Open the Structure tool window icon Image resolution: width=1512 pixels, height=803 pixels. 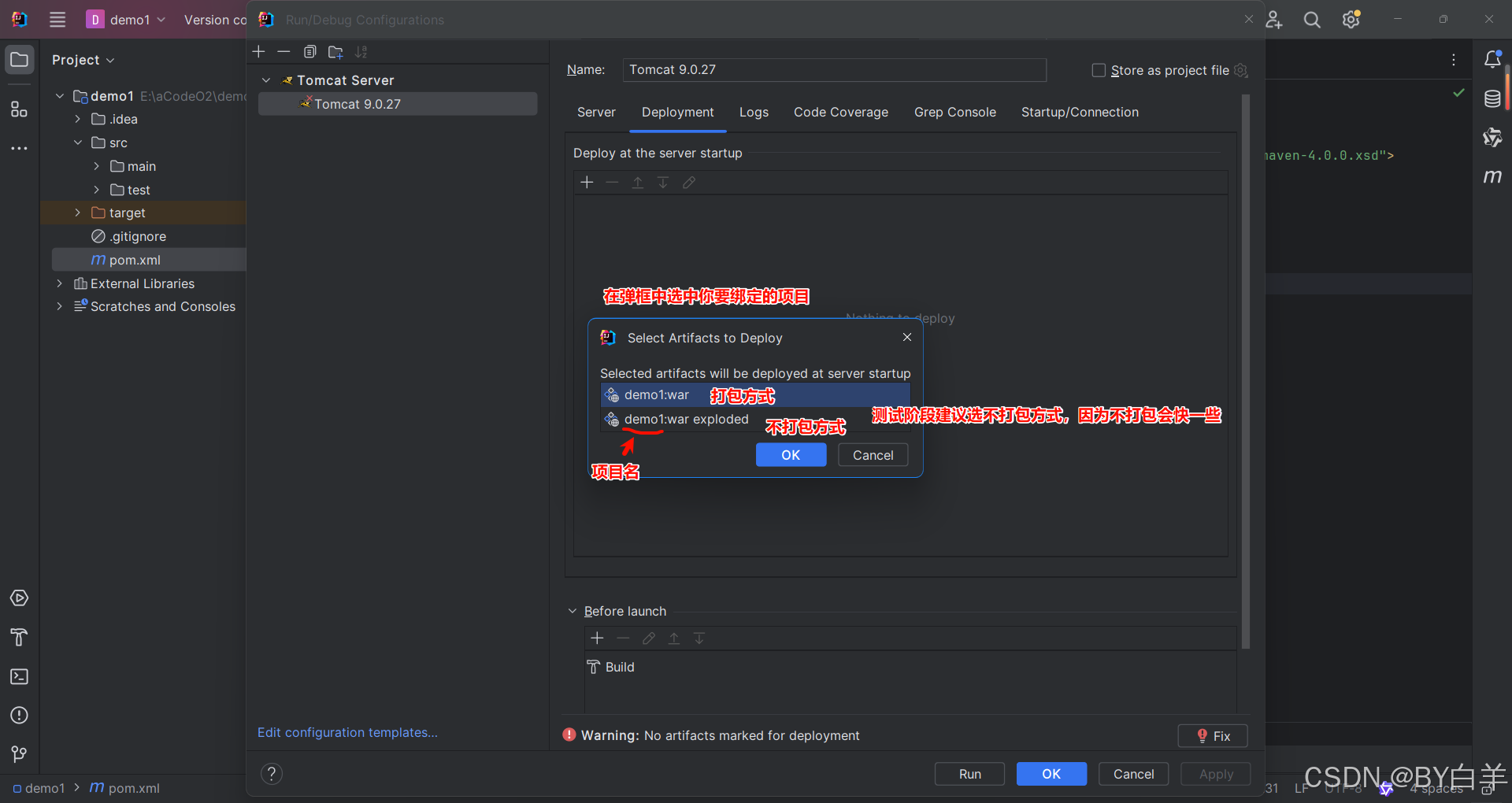click(20, 109)
